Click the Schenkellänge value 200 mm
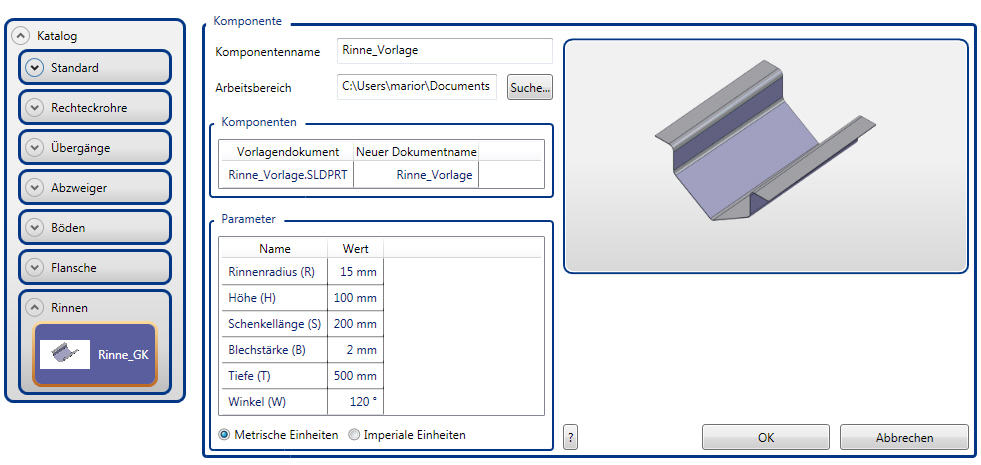This screenshot has height=465, width=981. click(355, 324)
